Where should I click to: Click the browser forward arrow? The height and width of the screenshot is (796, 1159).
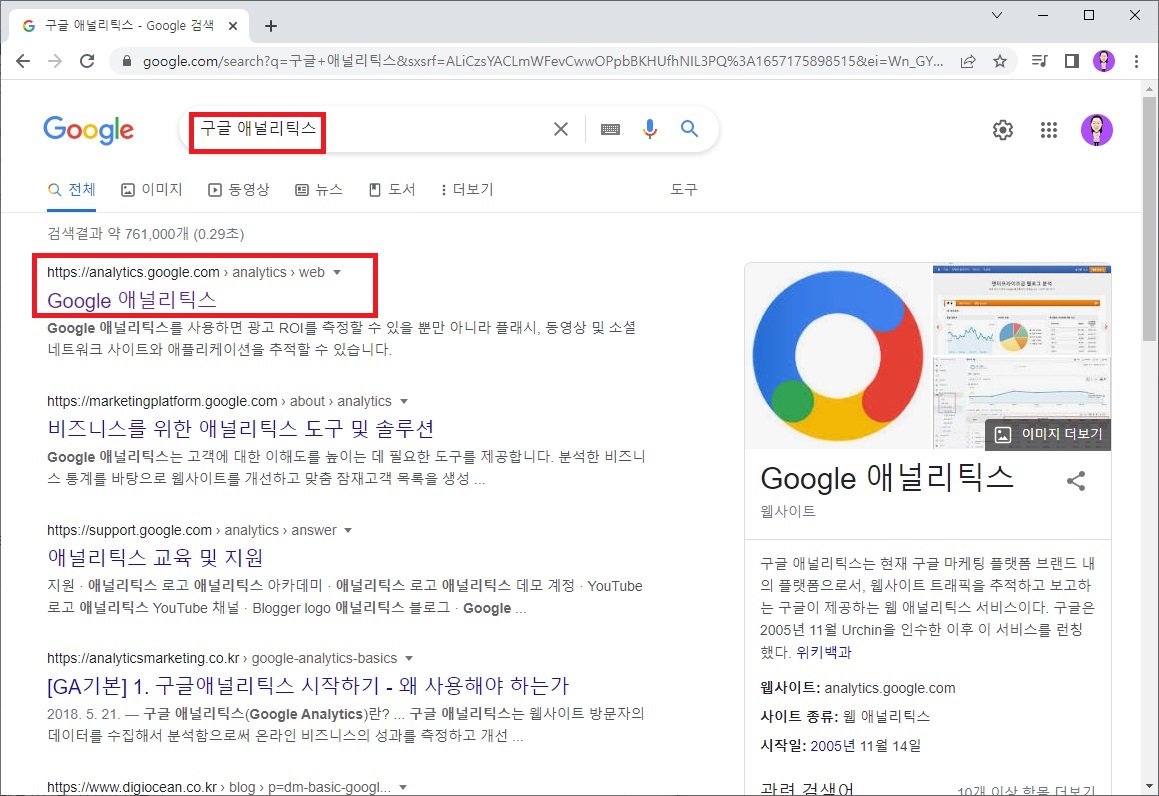(55, 61)
